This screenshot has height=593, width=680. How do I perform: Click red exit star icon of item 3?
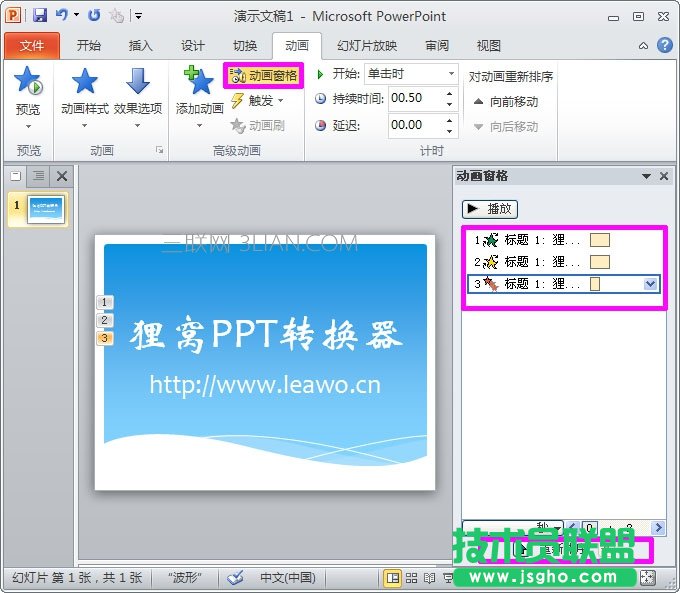click(491, 284)
